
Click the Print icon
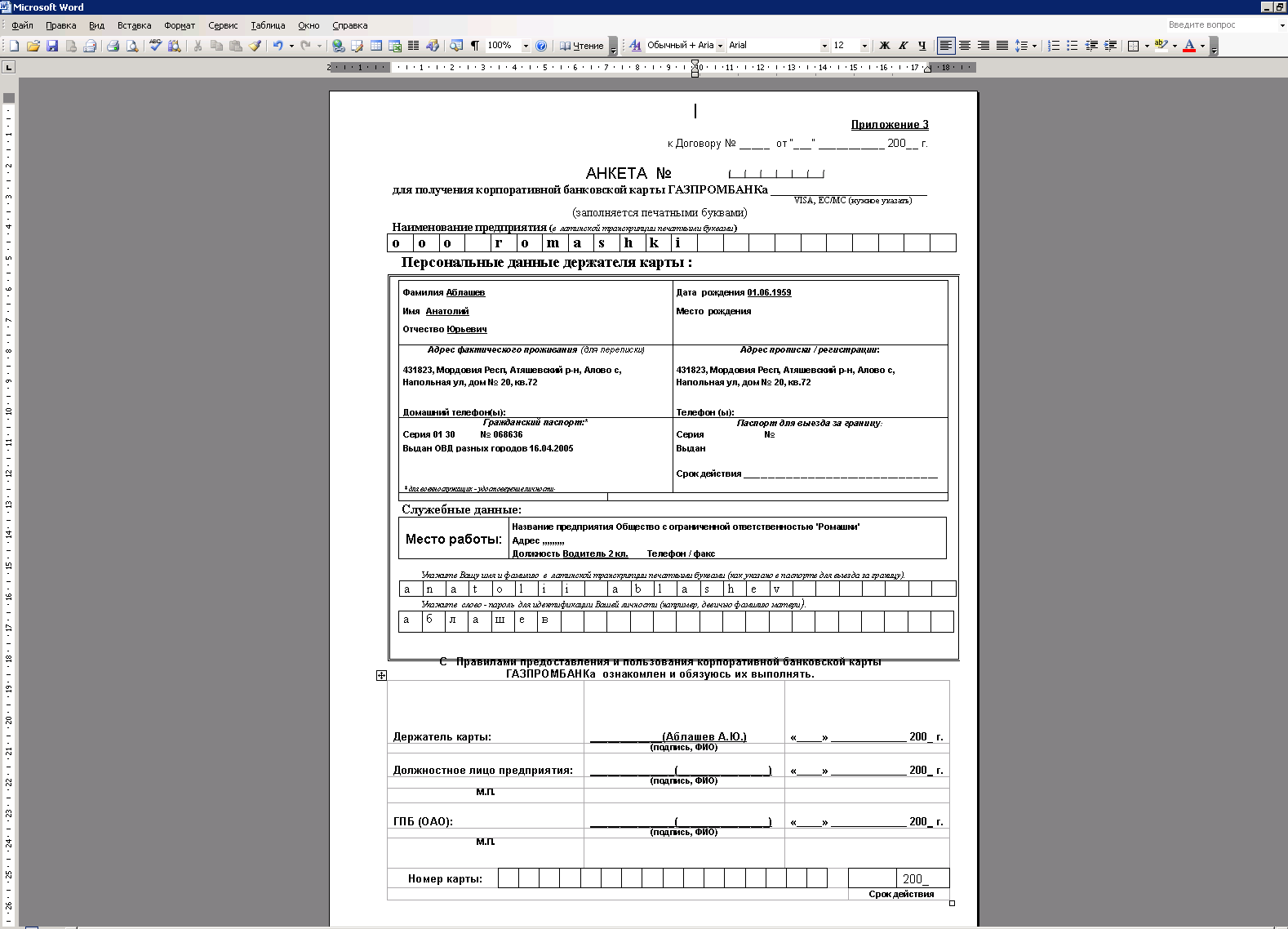pyautogui.click(x=113, y=46)
